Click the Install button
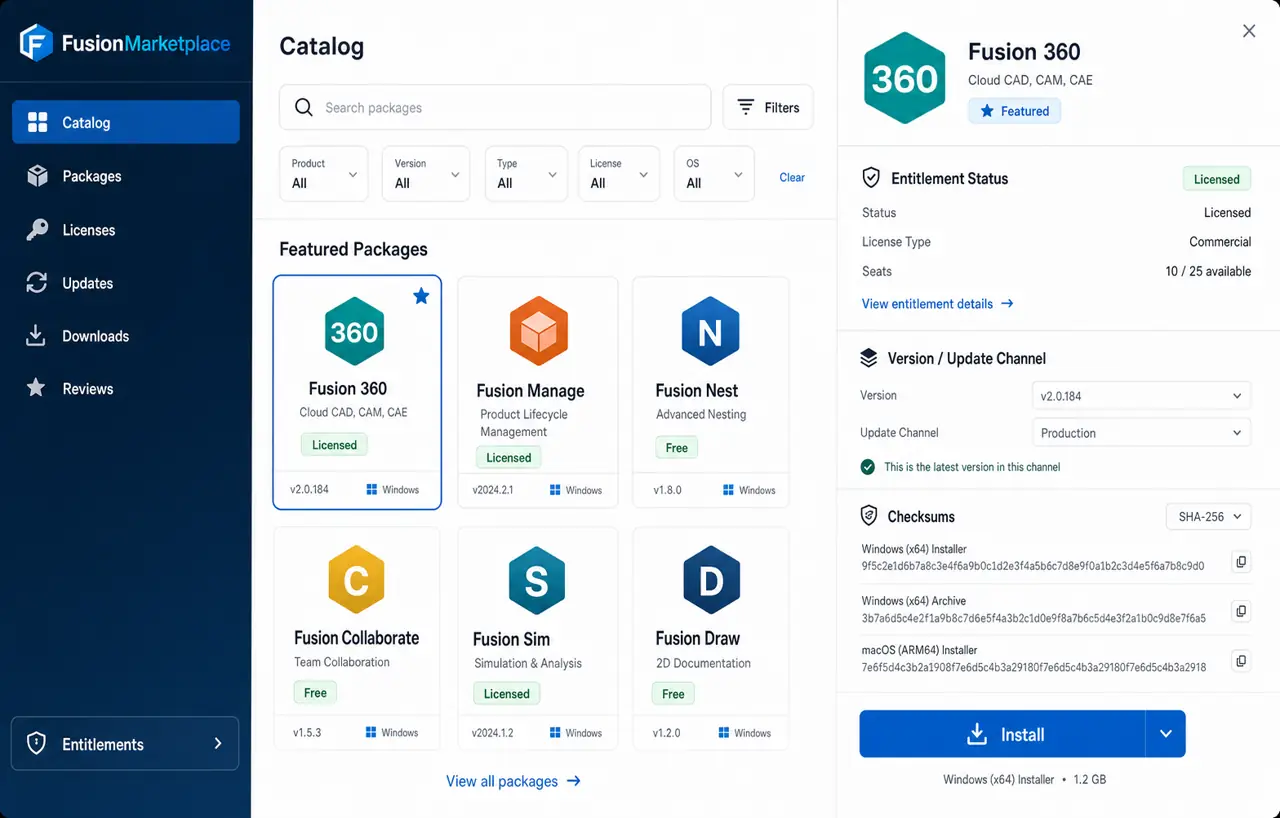 coord(1002,734)
